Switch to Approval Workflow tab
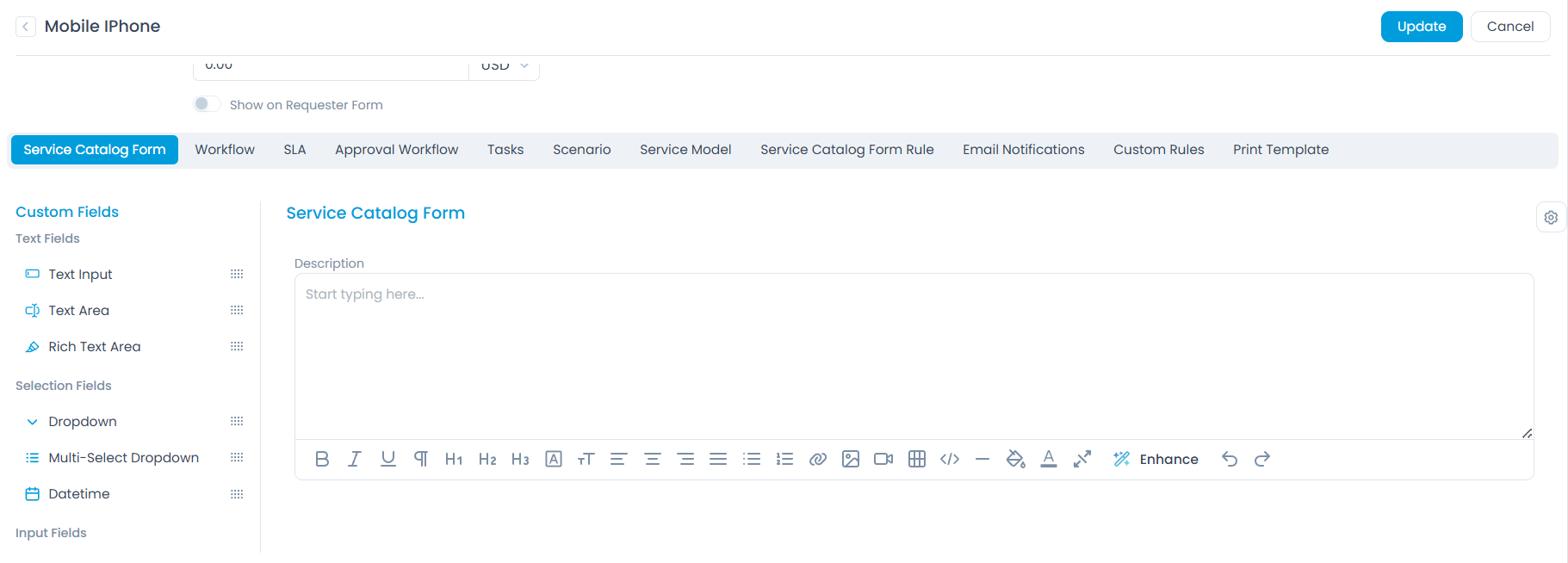This screenshot has height=563, width=1568. coord(396,150)
